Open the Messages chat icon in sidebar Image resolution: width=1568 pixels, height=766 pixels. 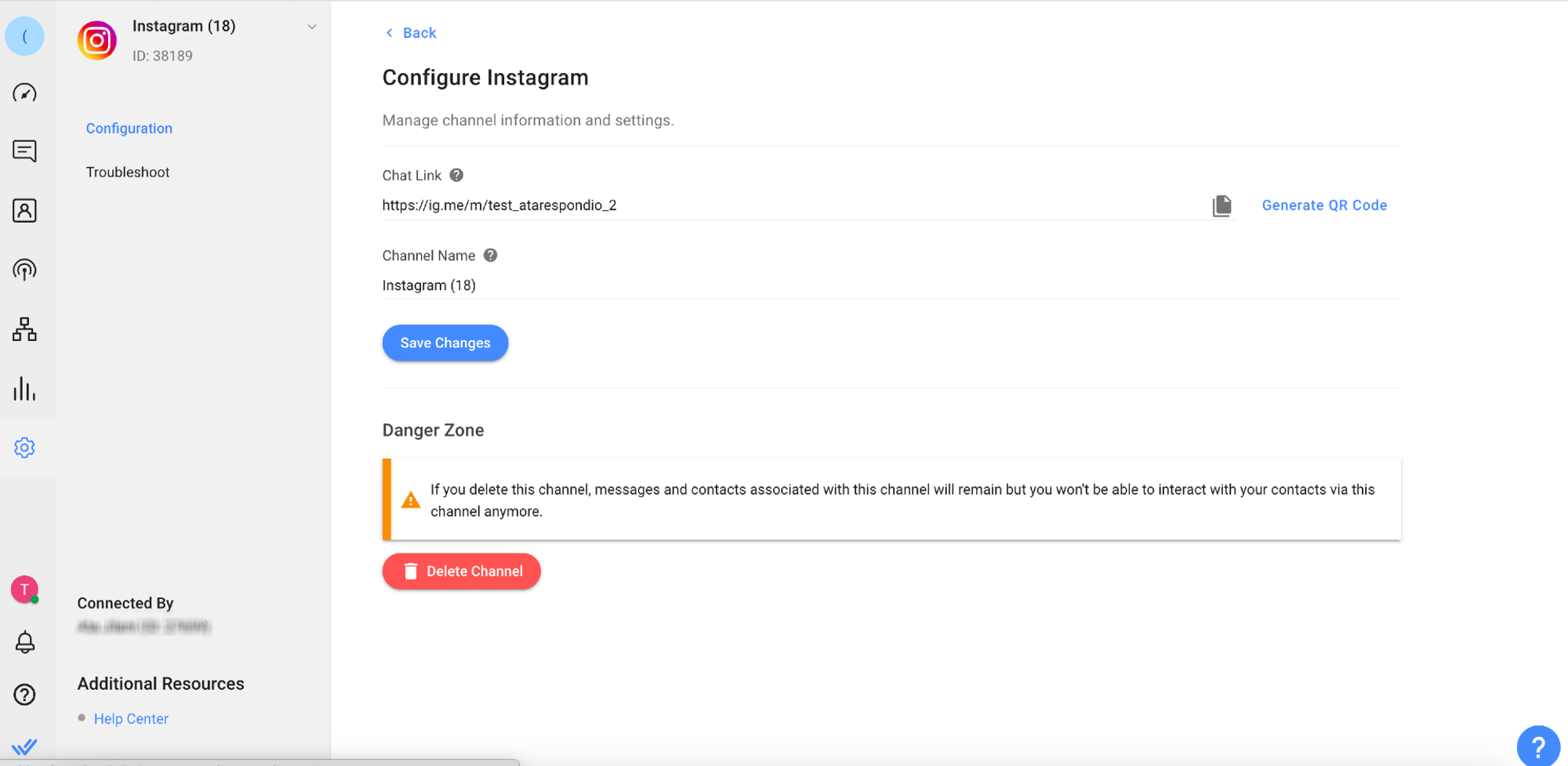(x=24, y=151)
